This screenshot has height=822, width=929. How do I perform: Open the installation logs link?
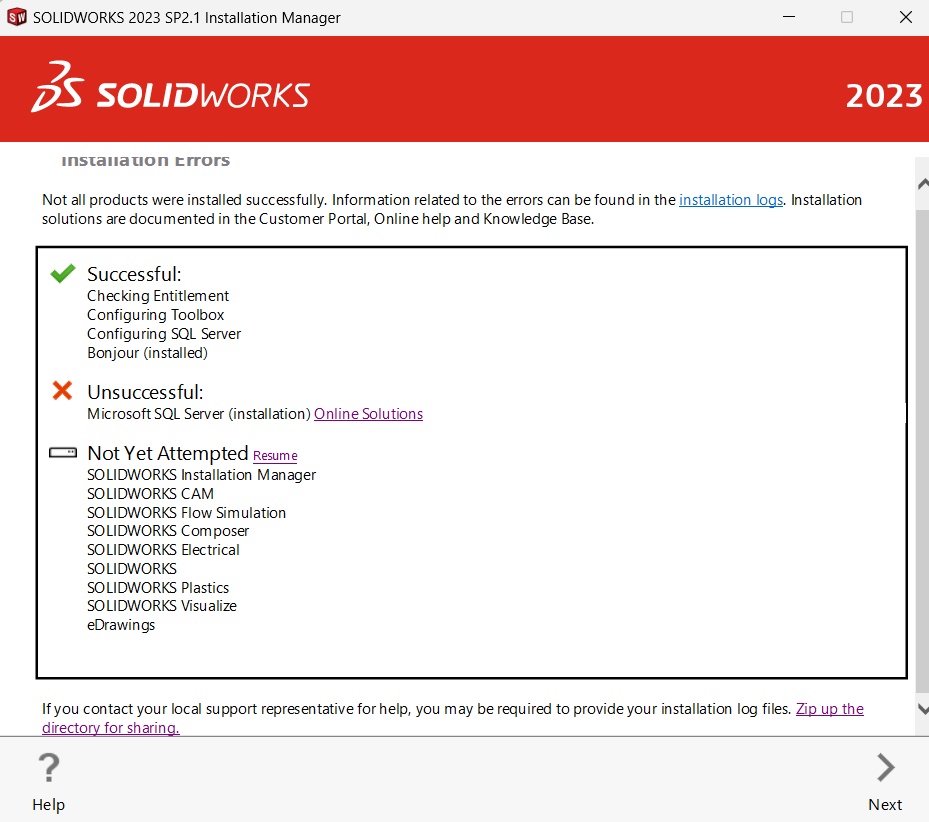click(x=731, y=200)
